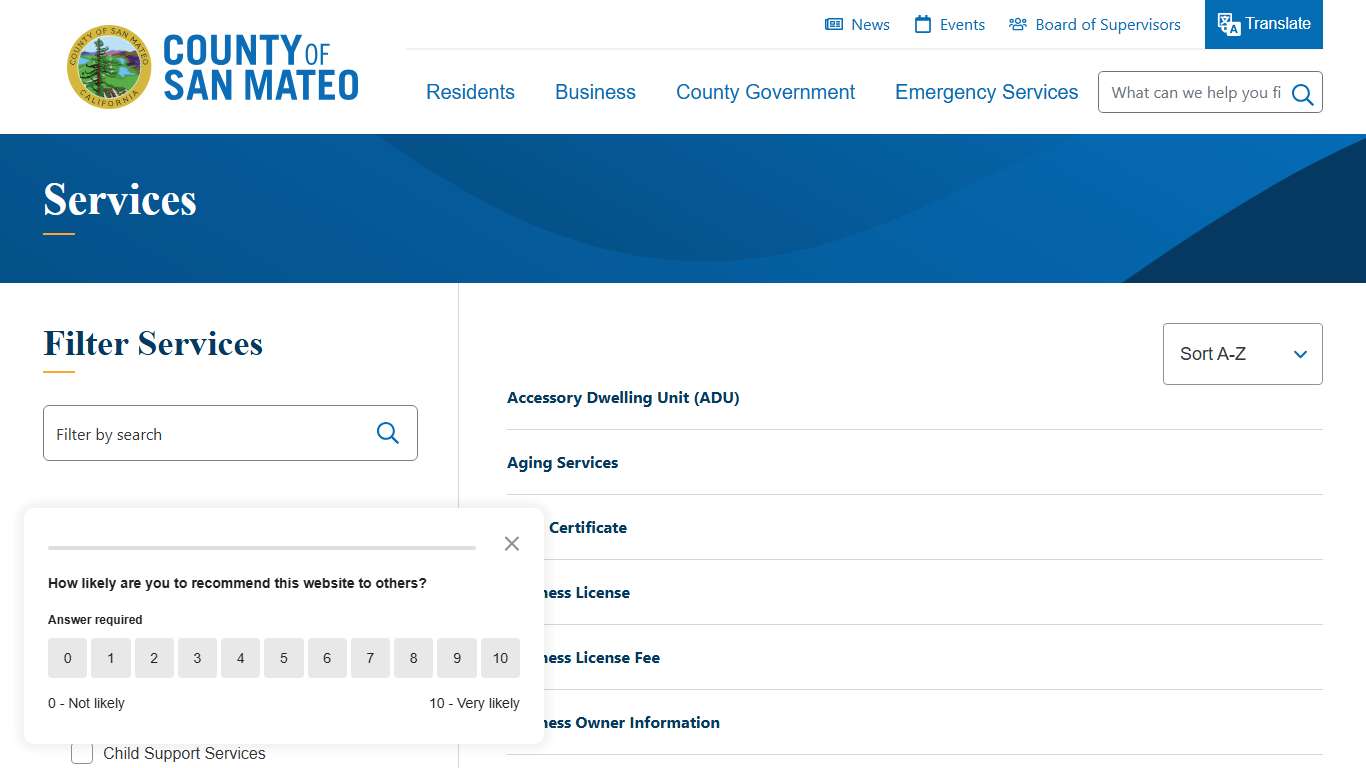Click the News newspaper icon

(834, 25)
